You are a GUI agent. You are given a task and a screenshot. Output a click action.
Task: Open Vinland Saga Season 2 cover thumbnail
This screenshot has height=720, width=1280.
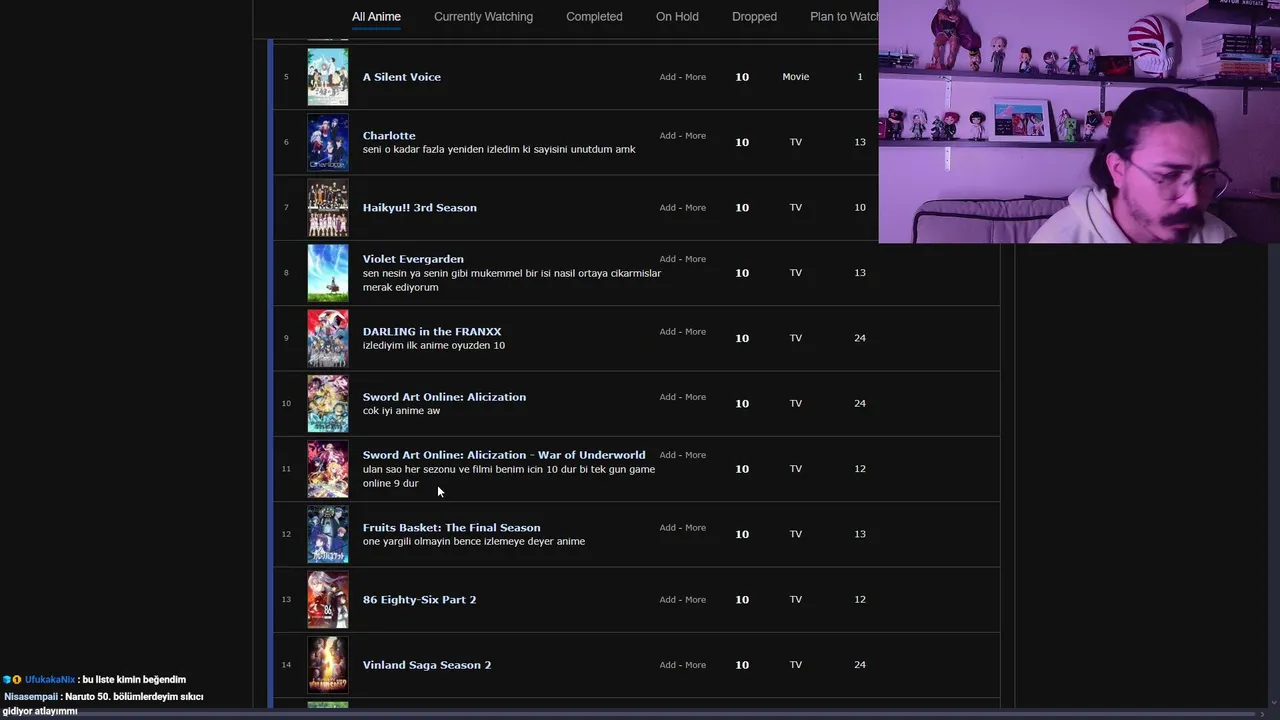pyautogui.click(x=328, y=665)
